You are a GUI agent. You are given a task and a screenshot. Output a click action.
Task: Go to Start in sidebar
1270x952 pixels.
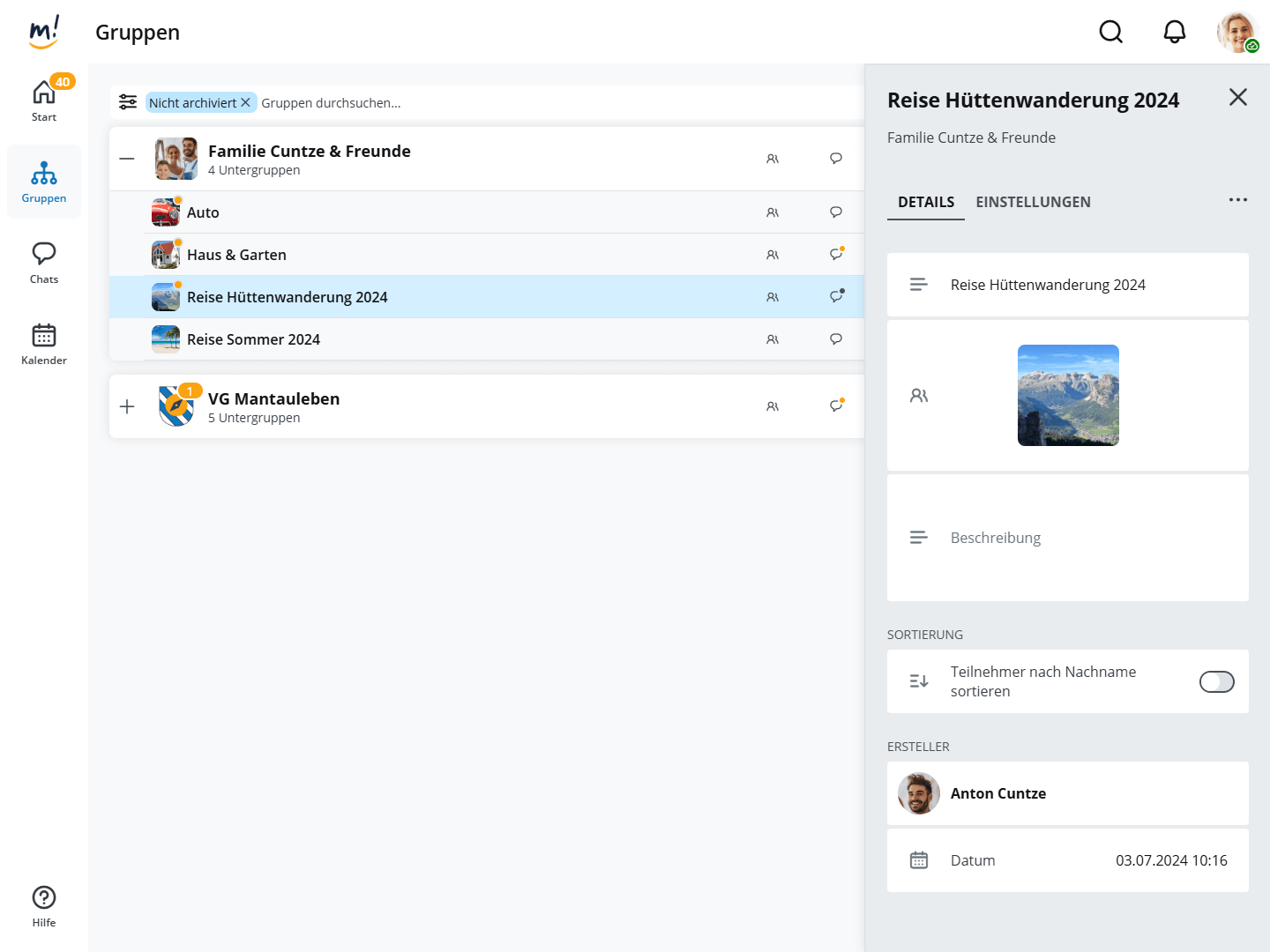pos(44,100)
